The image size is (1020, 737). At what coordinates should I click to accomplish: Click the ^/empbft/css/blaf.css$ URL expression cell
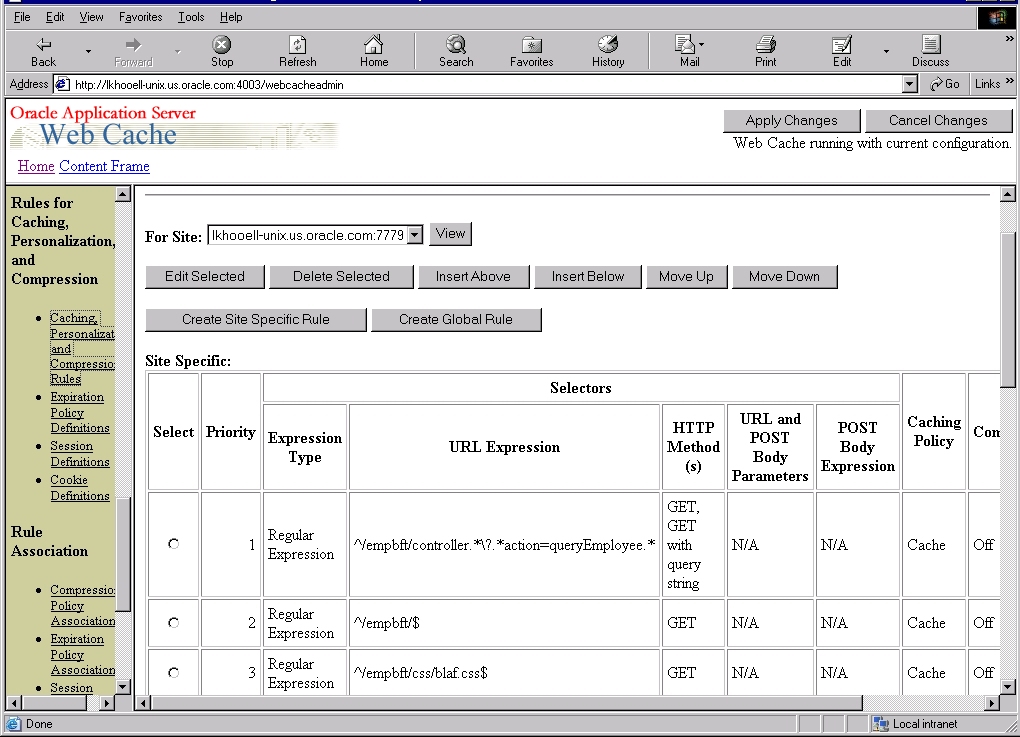click(x=504, y=673)
